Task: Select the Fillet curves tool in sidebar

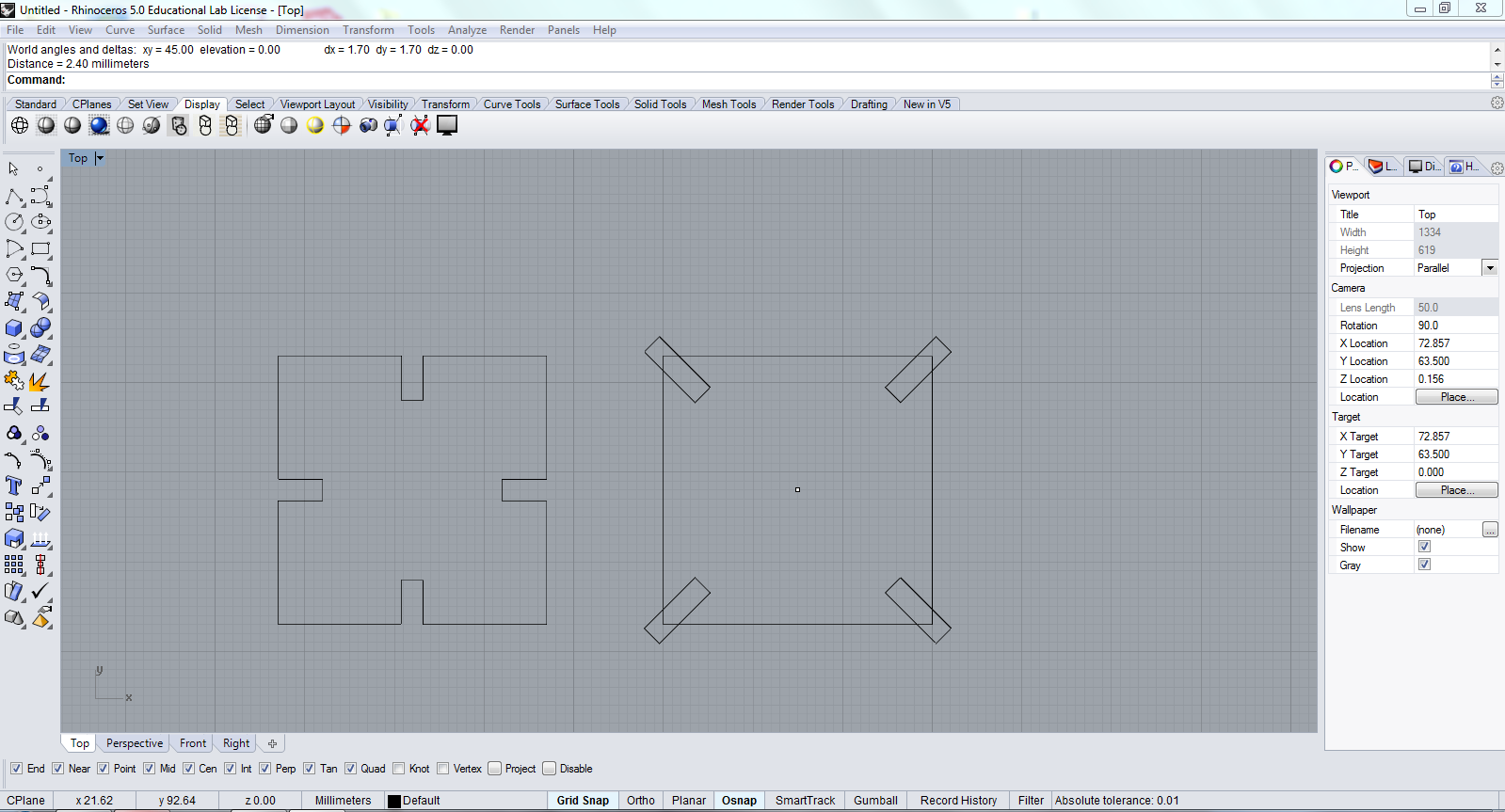Action: pos(40,275)
